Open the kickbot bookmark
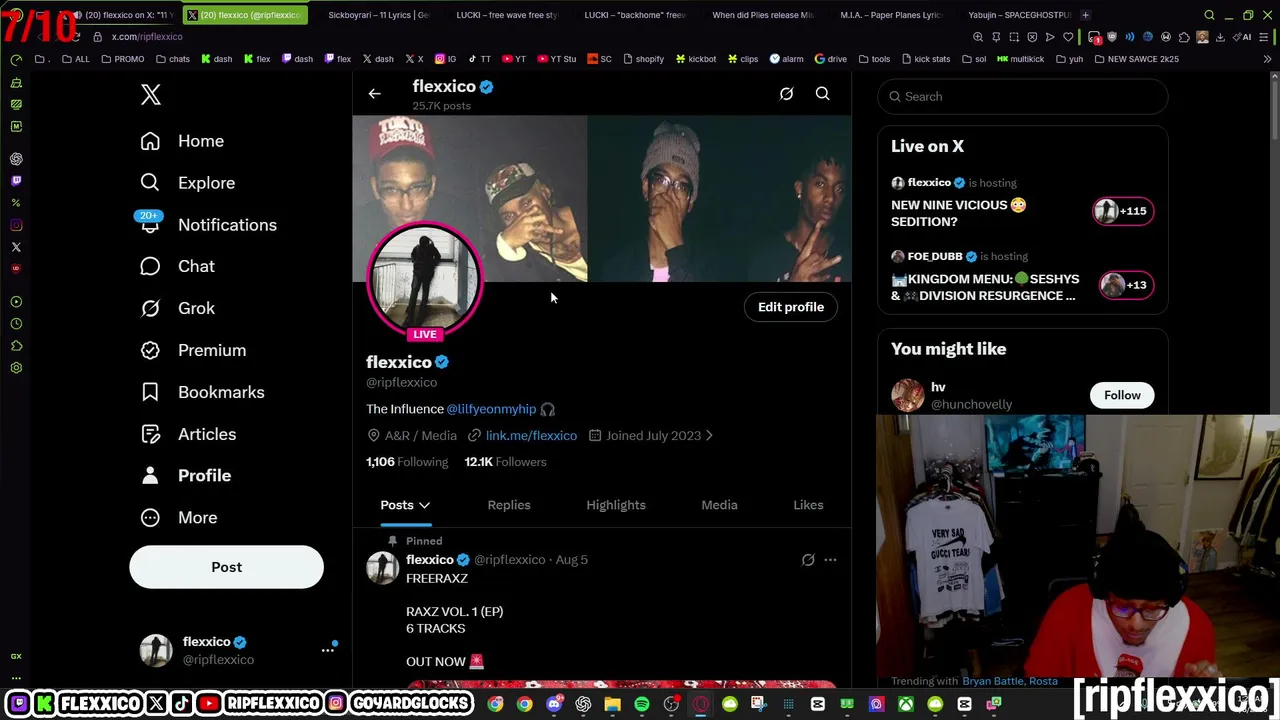The image size is (1280, 720). point(695,59)
